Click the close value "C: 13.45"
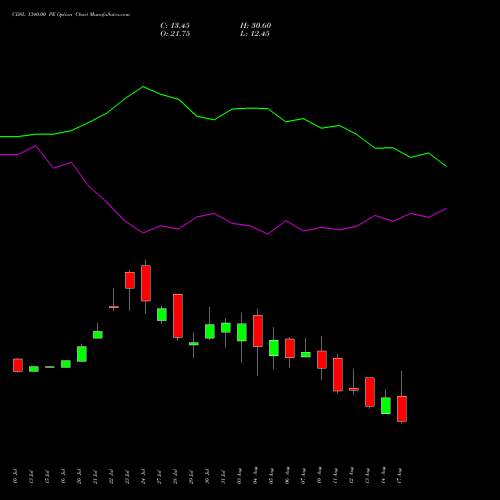Image resolution: width=500 pixels, height=500 pixels. 175,26
